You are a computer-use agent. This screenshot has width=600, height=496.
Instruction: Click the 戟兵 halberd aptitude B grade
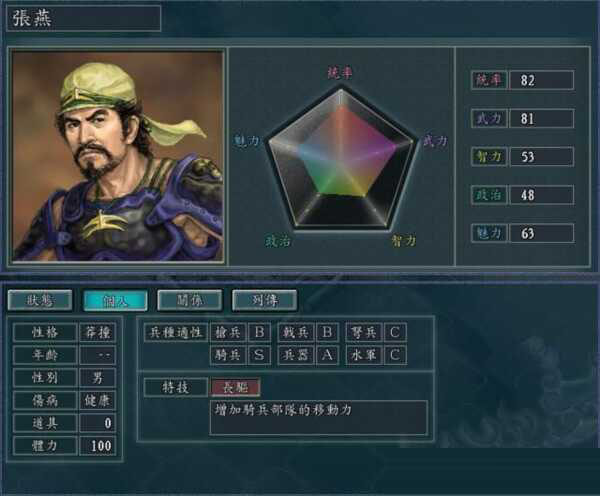tap(327, 332)
